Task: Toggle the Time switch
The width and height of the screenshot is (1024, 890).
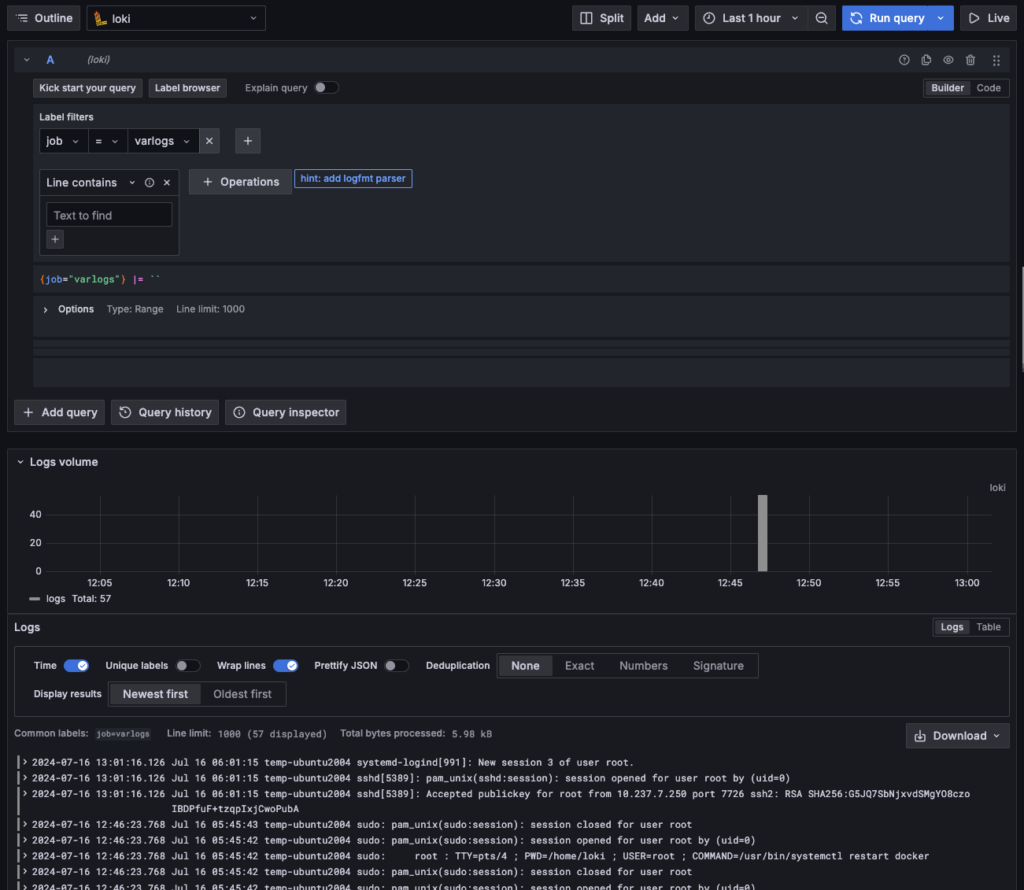Action: pos(76,665)
